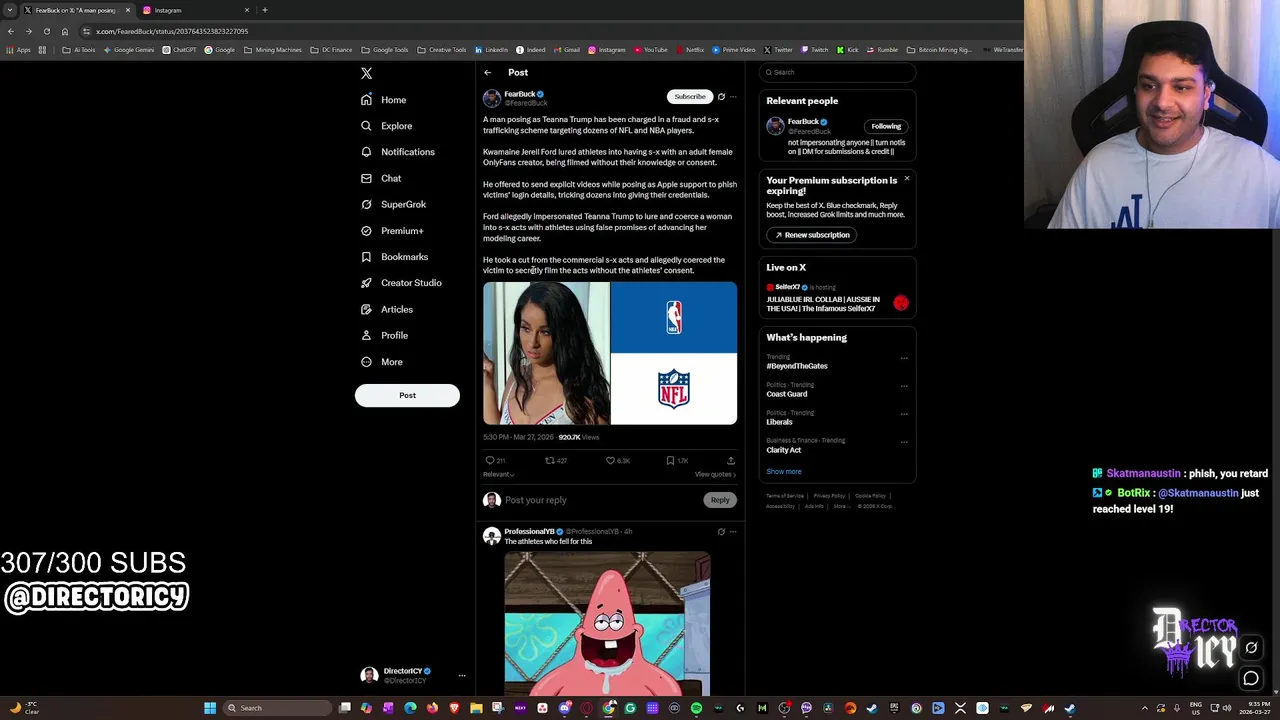The image size is (1280, 720).
Task: Open #BeyondTheGates trend
Action: 797,366
